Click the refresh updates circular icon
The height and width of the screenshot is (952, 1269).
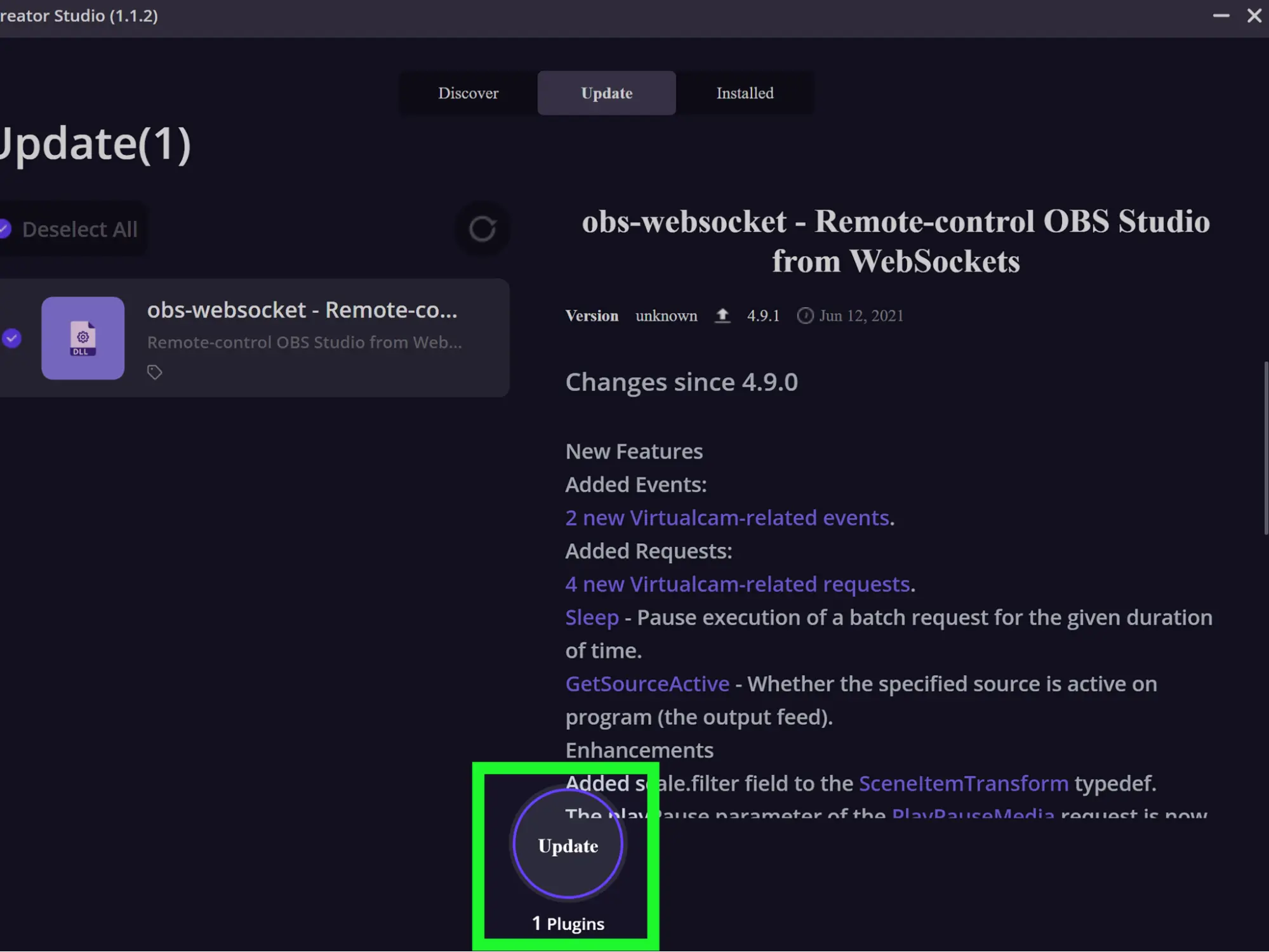482,229
